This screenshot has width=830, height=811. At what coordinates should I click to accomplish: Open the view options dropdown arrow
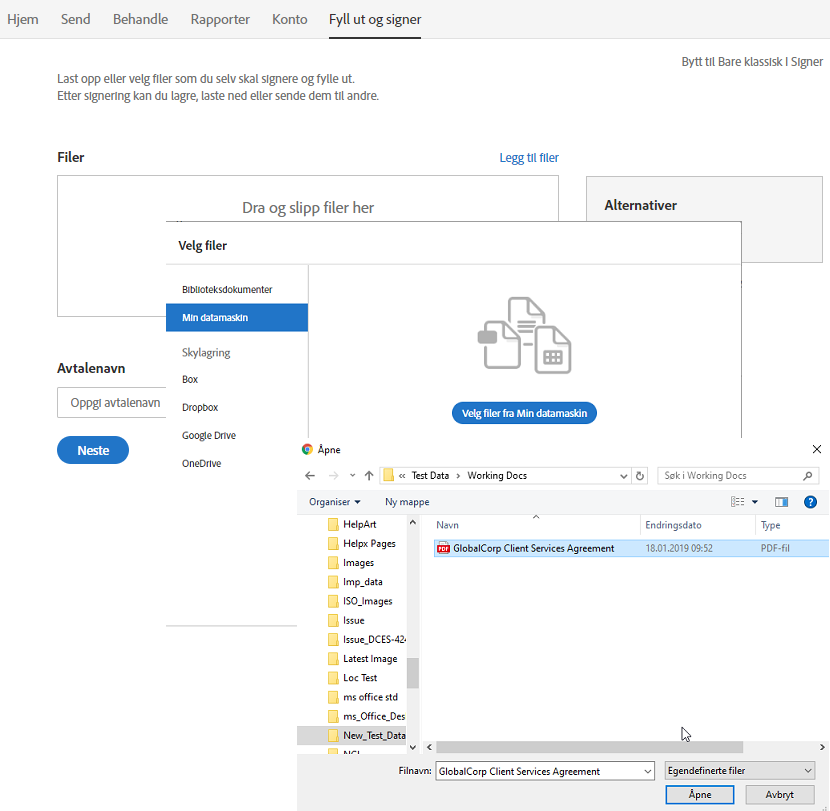[755, 502]
